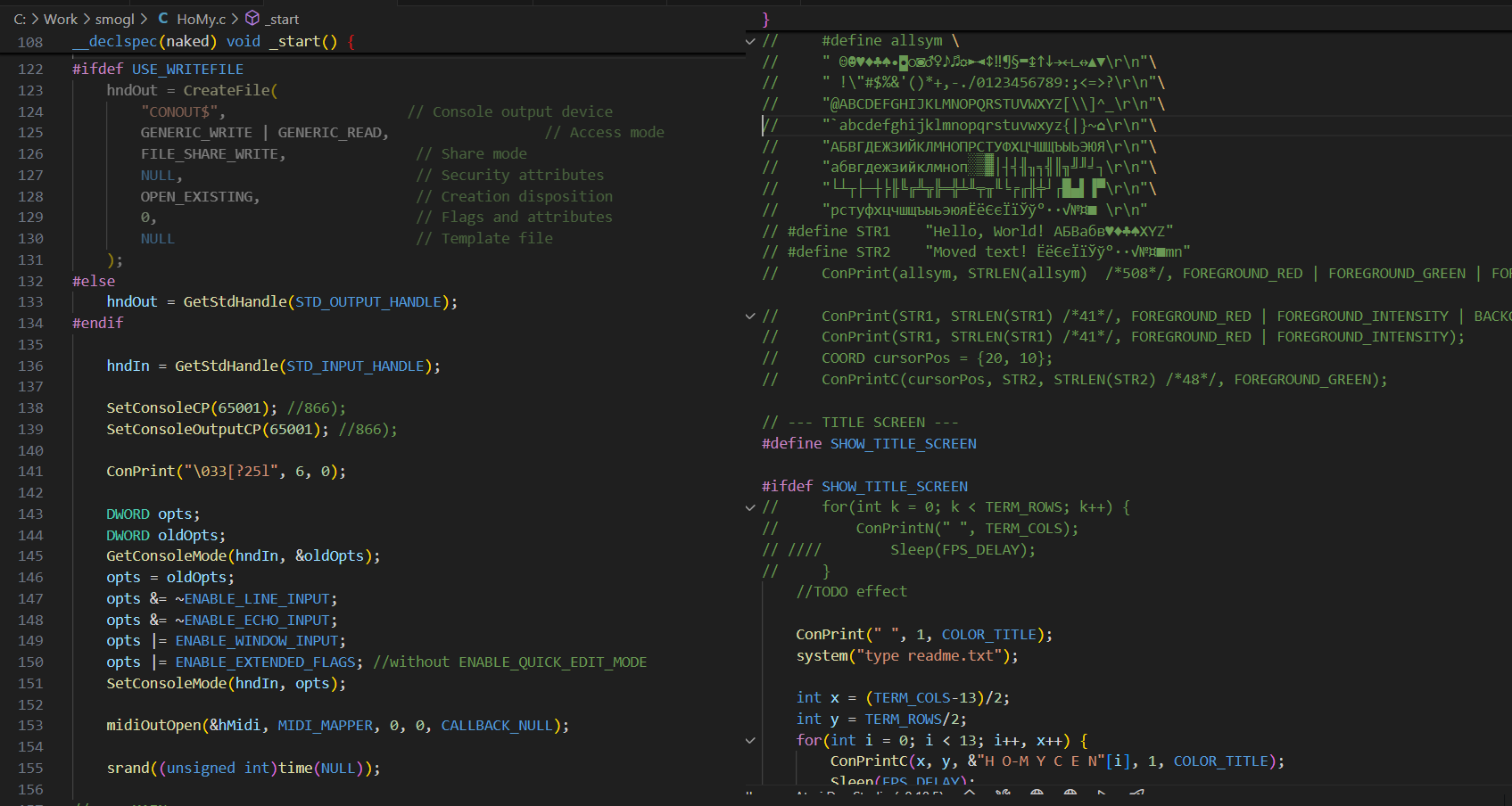The image size is (1512, 806).
Task: Place cursor on USE_WRITEFILE macro
Action: pos(187,70)
